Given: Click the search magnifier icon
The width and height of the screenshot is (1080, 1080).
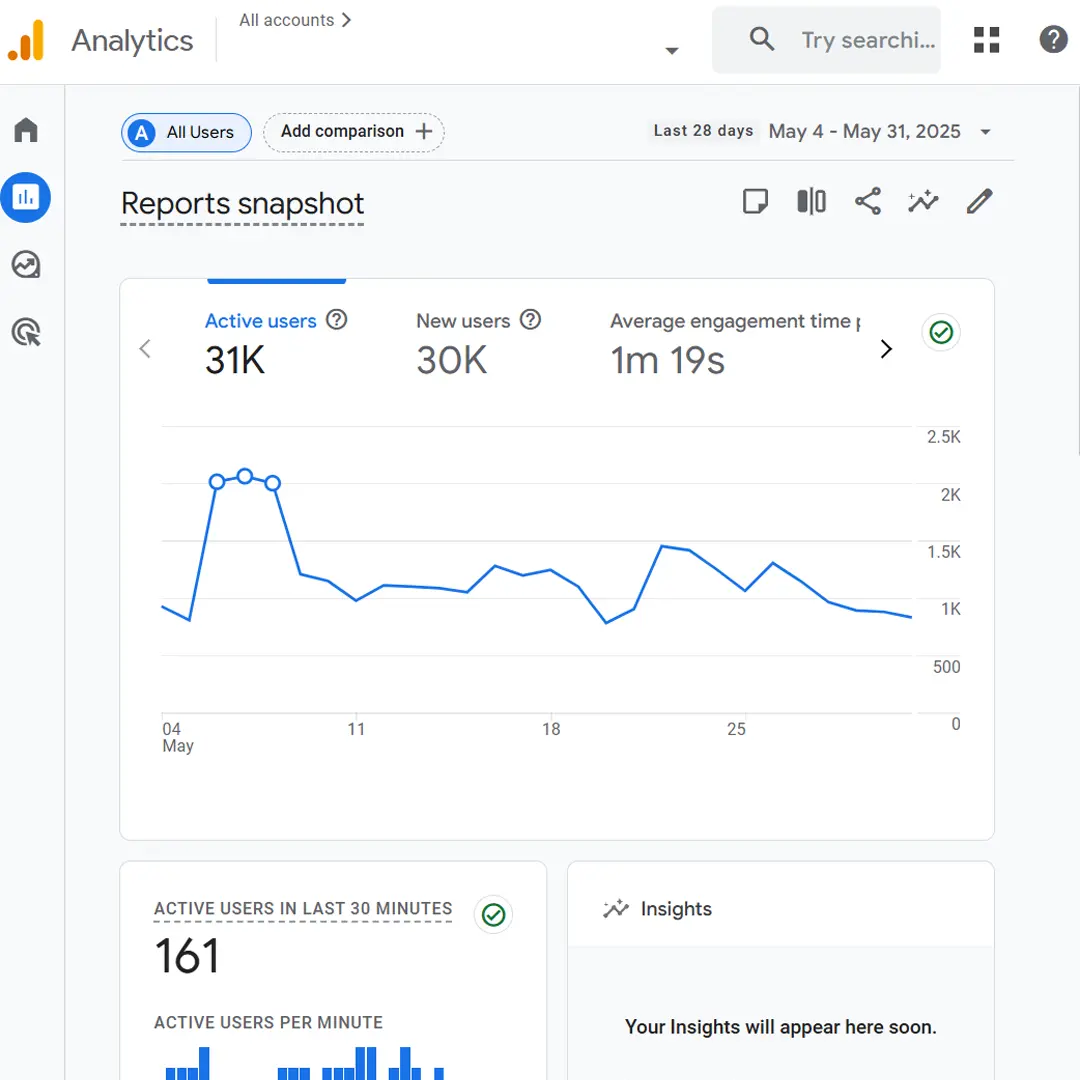Looking at the screenshot, I should 762,39.
